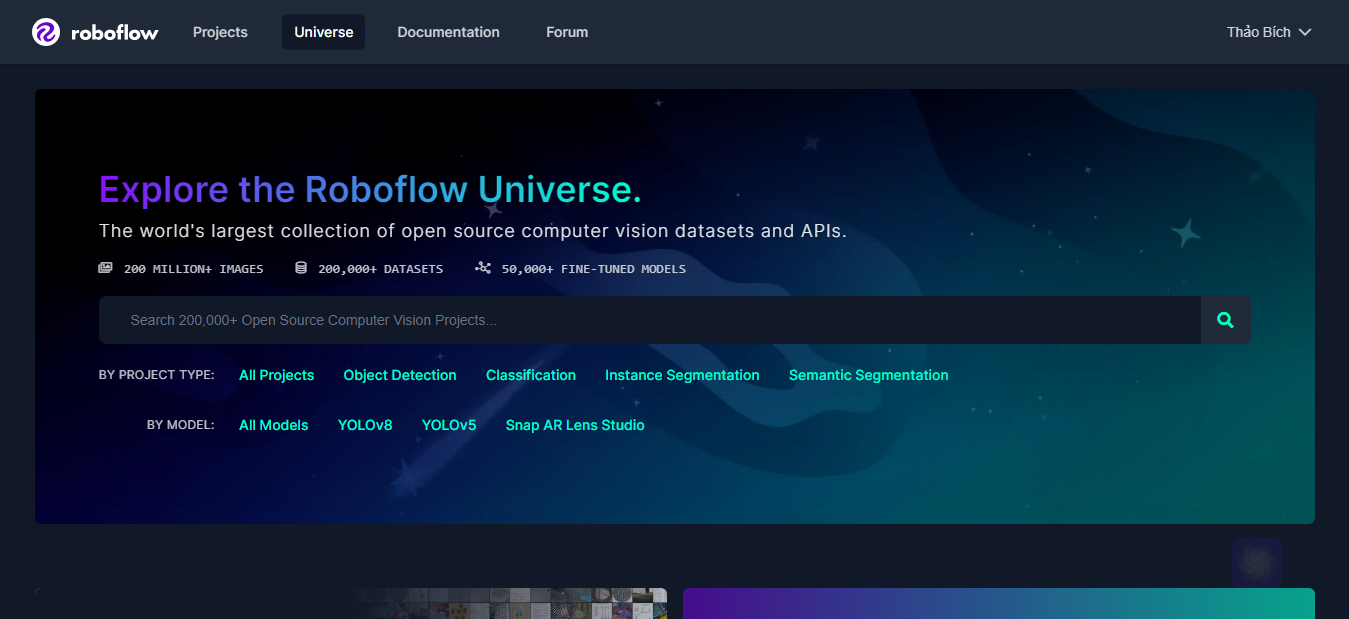The height and width of the screenshot is (619, 1349).
Task: Select All Models filter
Action: 273,425
